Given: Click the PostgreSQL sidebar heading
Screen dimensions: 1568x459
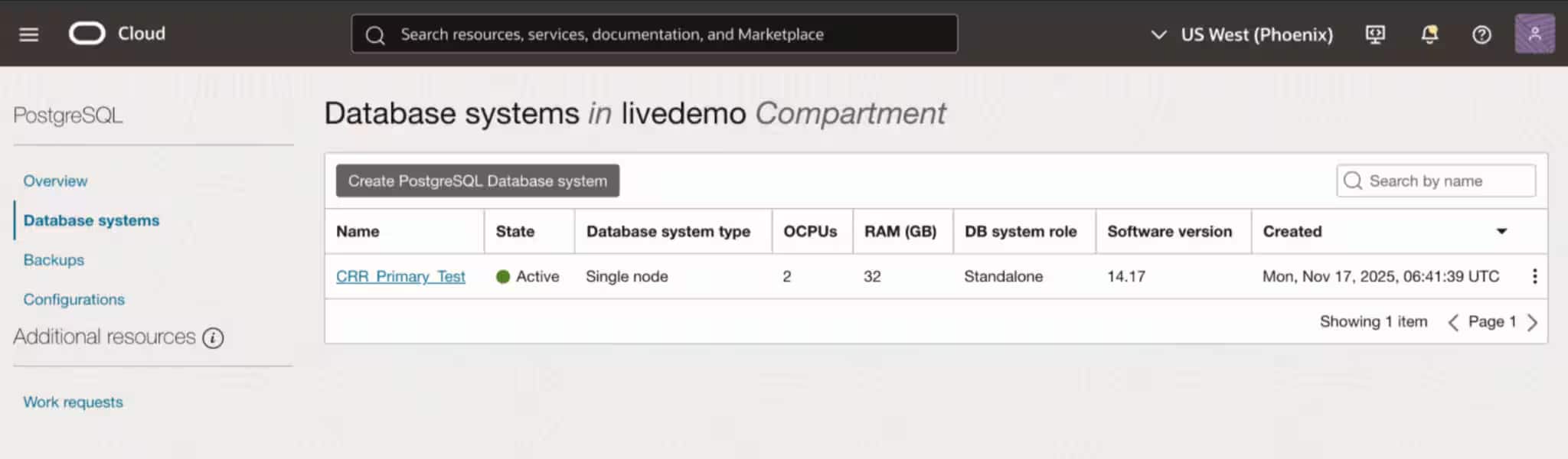Looking at the screenshot, I should [x=68, y=116].
